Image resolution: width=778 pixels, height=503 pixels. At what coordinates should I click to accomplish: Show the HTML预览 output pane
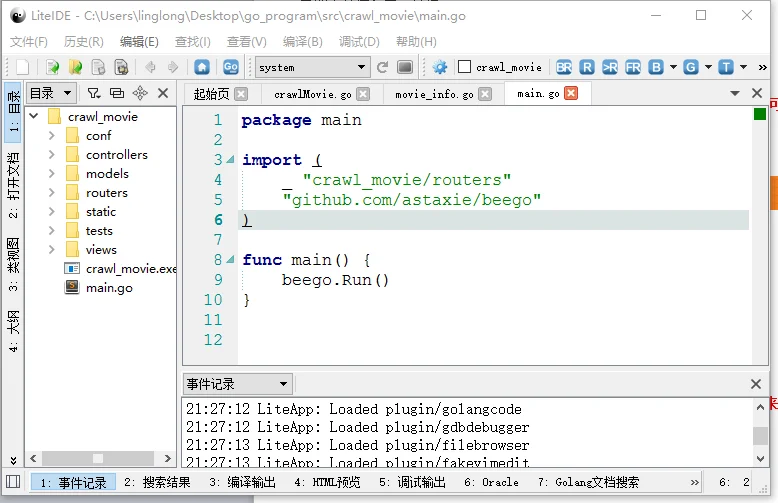(327, 482)
